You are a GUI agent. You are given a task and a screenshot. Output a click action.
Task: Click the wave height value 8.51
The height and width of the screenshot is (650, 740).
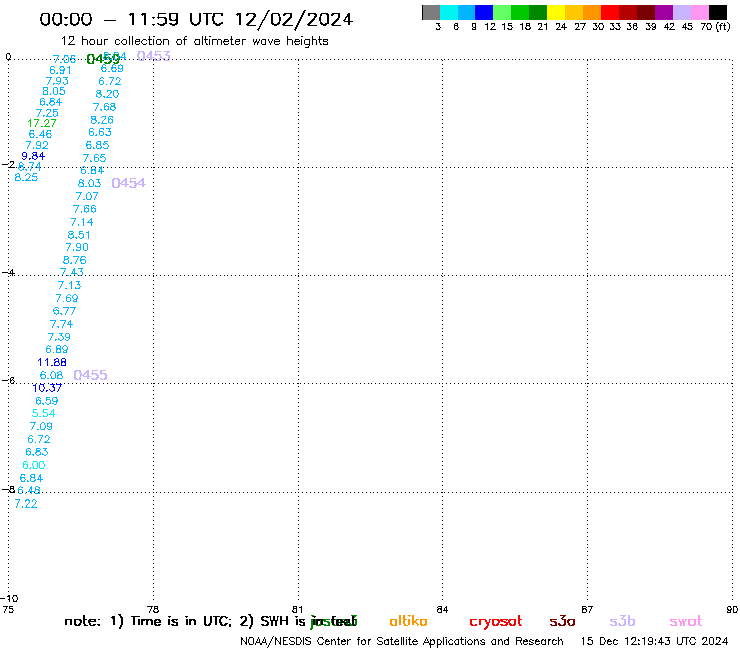click(x=79, y=235)
